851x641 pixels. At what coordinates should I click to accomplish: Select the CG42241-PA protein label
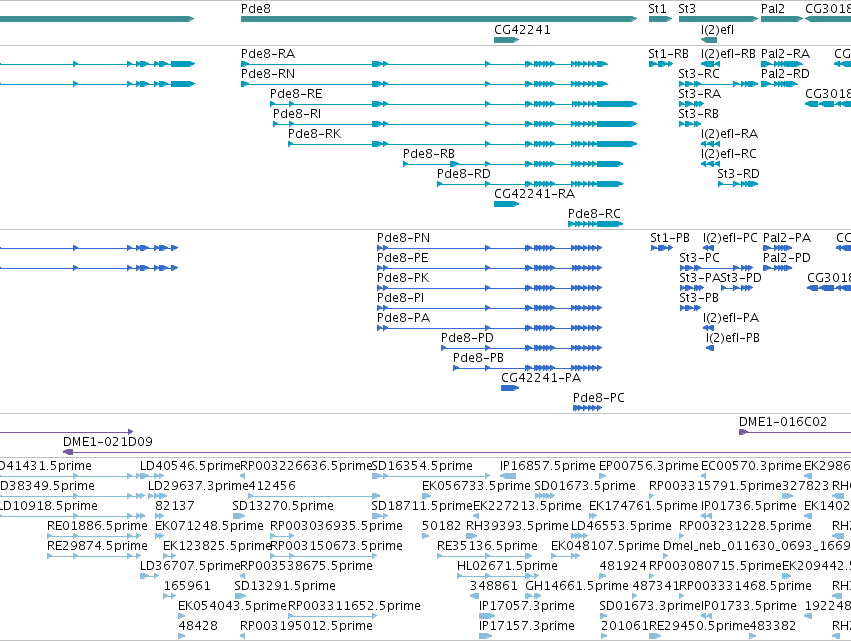tap(541, 378)
